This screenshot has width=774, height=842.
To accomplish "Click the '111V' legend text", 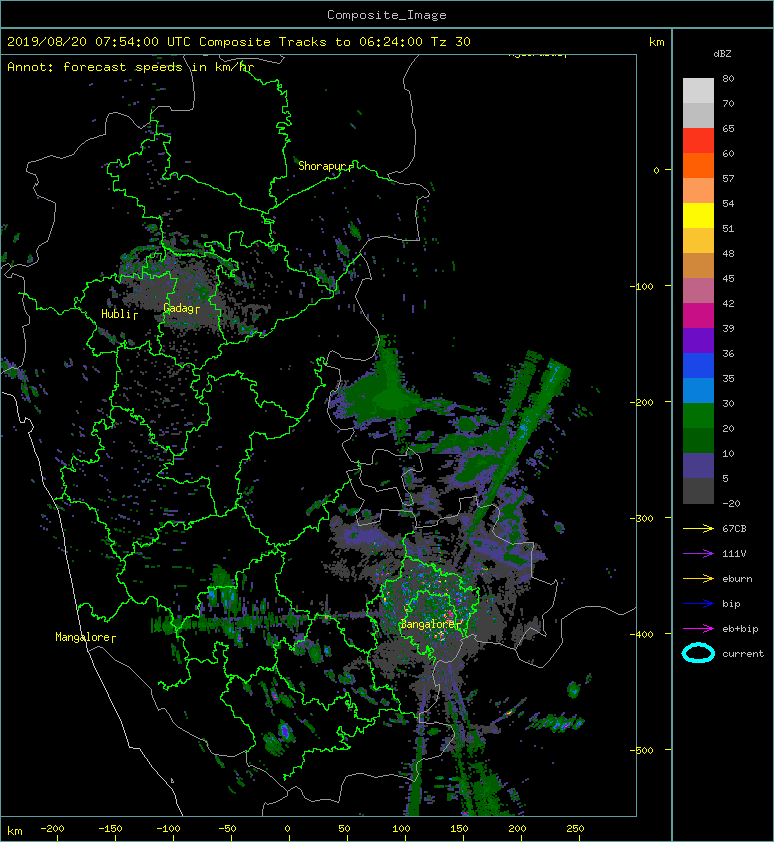I will tap(734, 554).
